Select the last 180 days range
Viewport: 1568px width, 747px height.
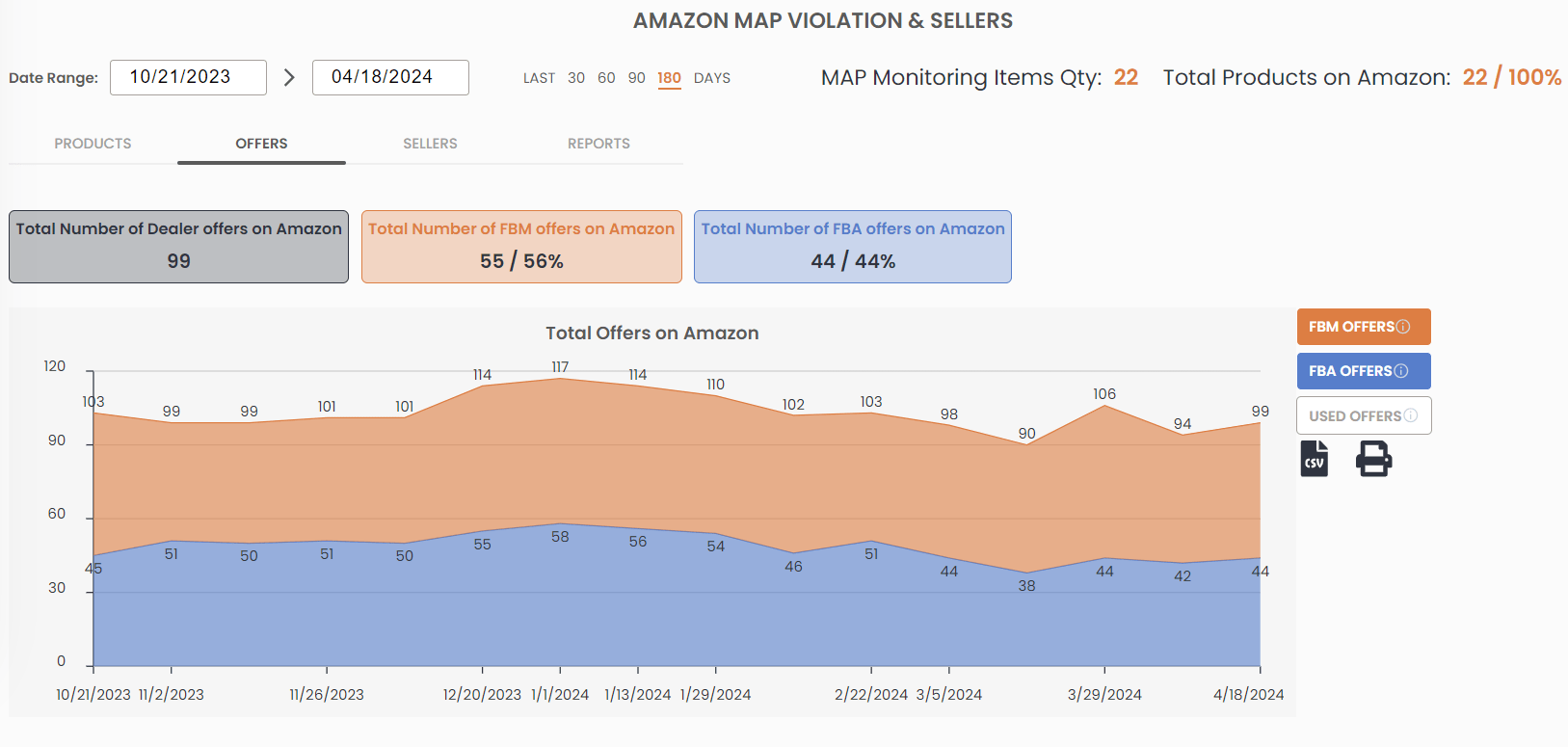click(x=669, y=78)
